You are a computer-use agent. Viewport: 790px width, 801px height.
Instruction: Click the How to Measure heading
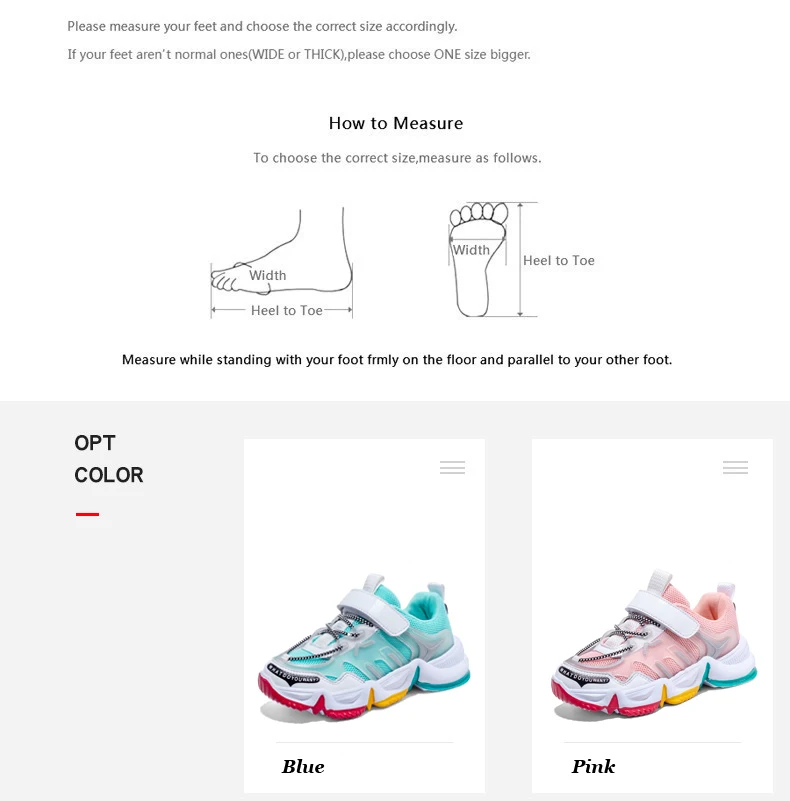tap(396, 123)
